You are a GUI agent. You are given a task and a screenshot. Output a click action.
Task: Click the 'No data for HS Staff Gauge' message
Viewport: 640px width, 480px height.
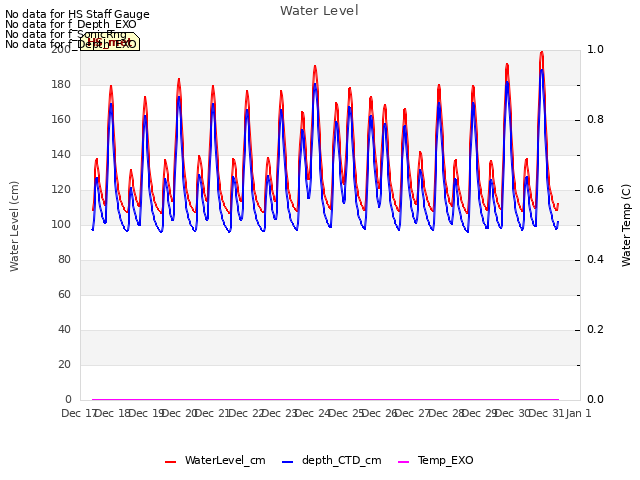(77, 14)
